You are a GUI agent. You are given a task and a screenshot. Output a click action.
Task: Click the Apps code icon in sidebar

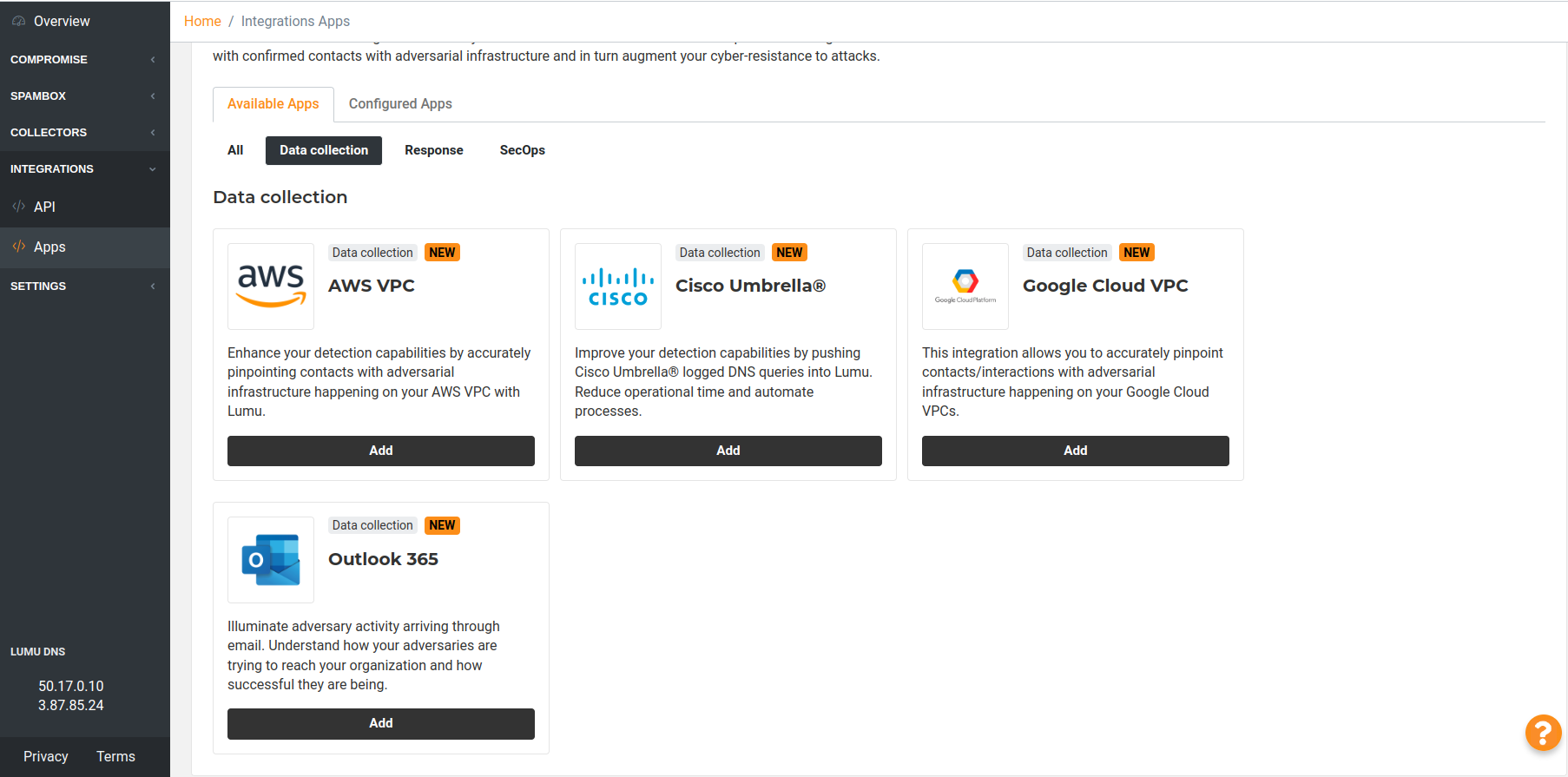(x=18, y=247)
